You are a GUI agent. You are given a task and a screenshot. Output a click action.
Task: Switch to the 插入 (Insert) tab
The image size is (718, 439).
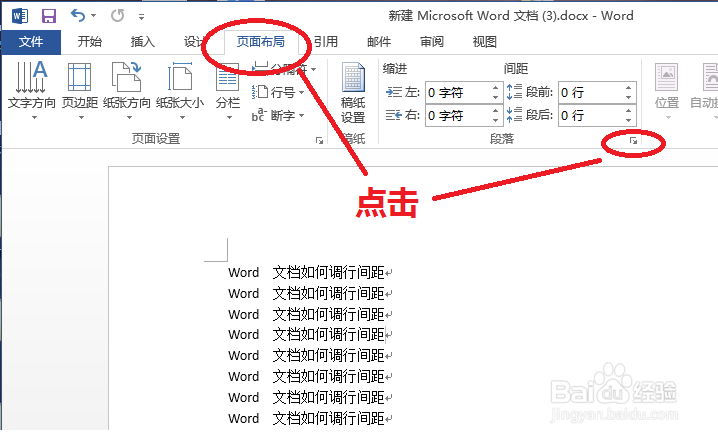pyautogui.click(x=142, y=42)
